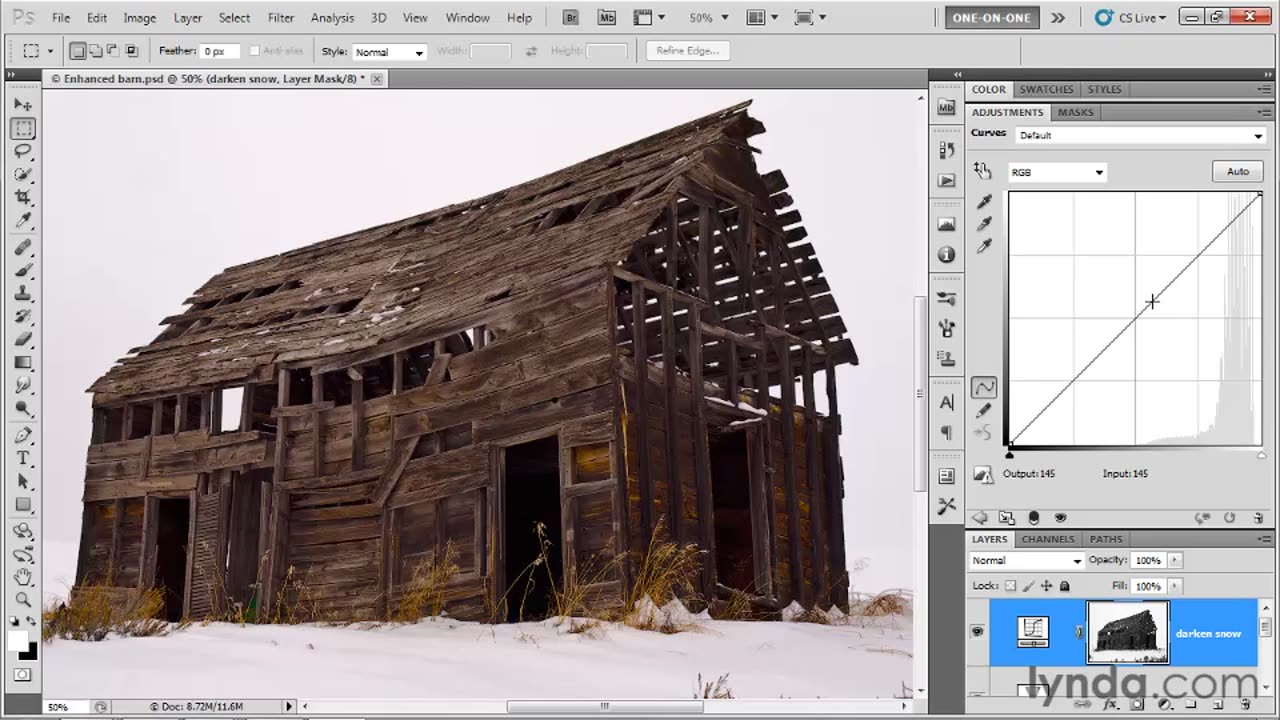Select the Dodge tool
This screenshot has width=1280, height=720.
(23, 408)
